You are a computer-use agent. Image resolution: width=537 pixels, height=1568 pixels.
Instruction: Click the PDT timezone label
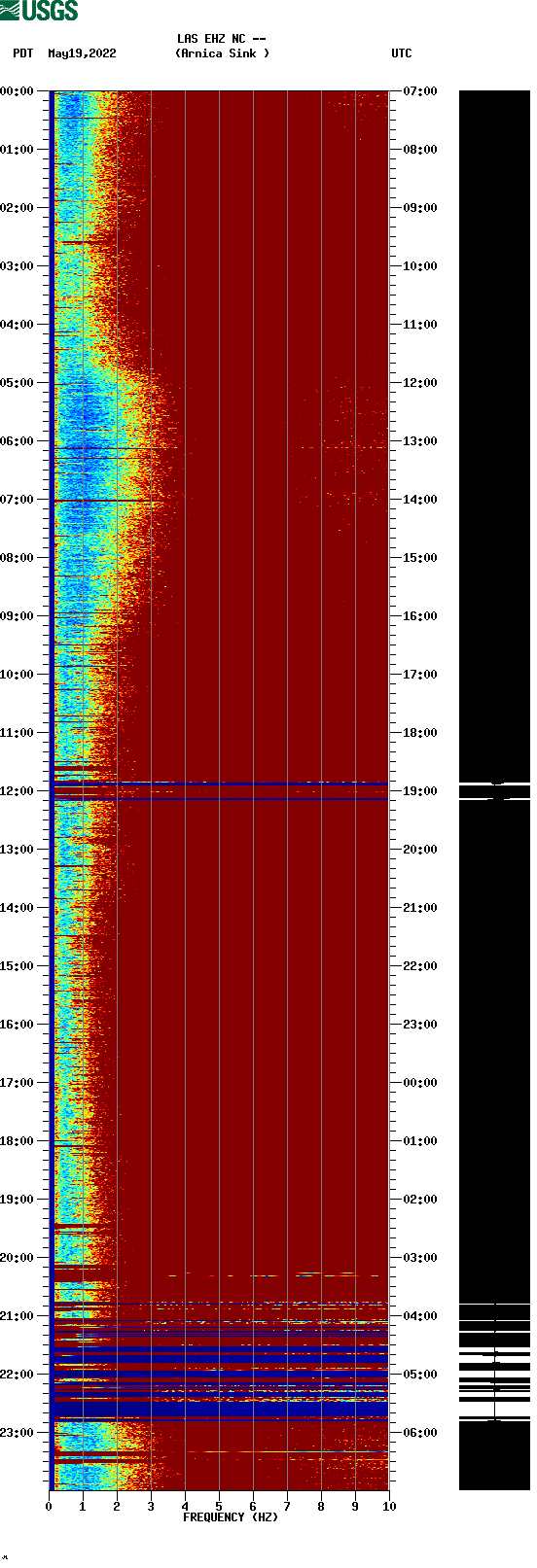pyautogui.click(x=22, y=53)
